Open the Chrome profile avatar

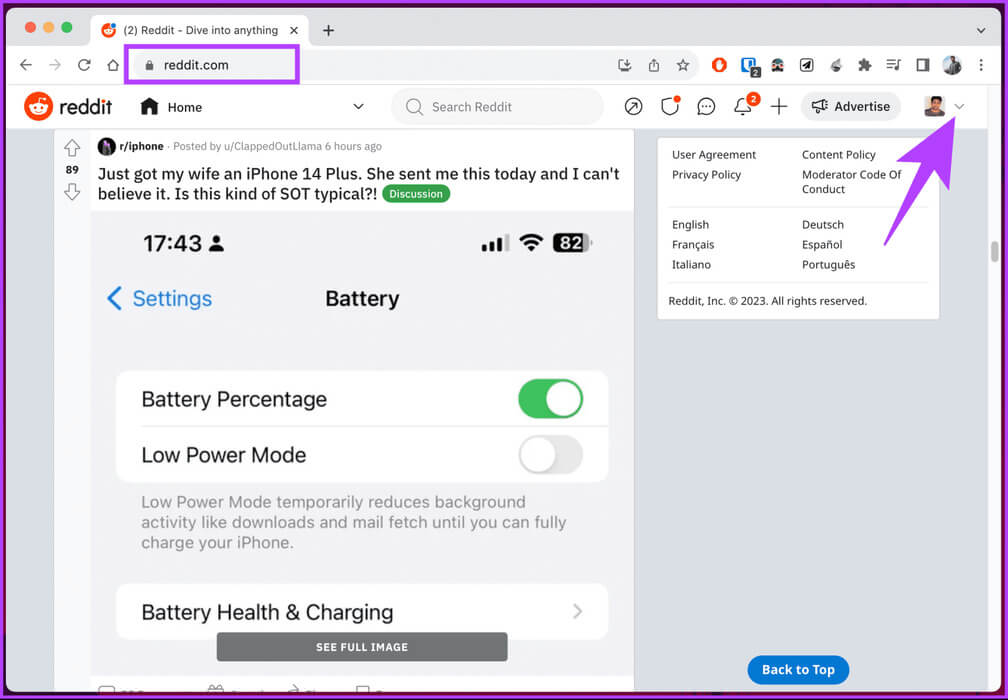[x=952, y=65]
